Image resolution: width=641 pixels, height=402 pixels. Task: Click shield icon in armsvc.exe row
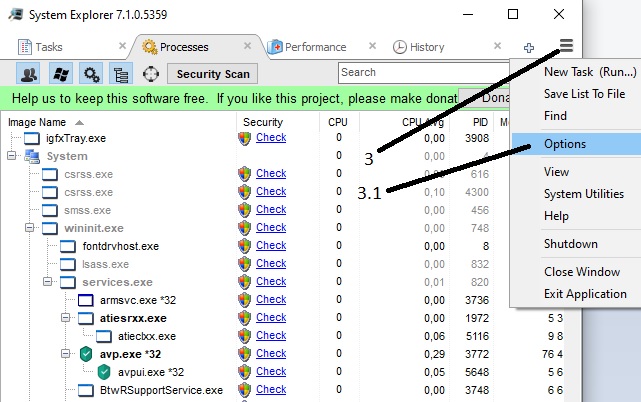pyautogui.click(x=244, y=300)
